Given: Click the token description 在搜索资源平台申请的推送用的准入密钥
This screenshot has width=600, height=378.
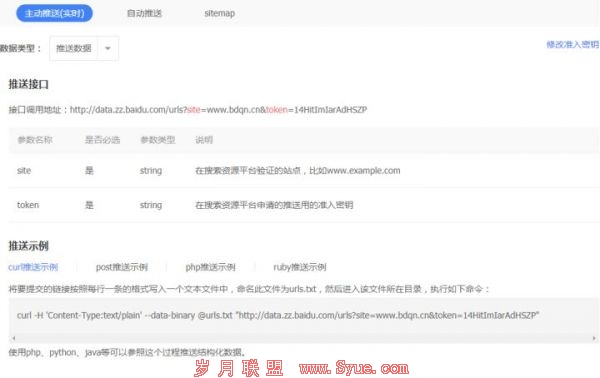Looking at the screenshot, I should coord(274,205).
